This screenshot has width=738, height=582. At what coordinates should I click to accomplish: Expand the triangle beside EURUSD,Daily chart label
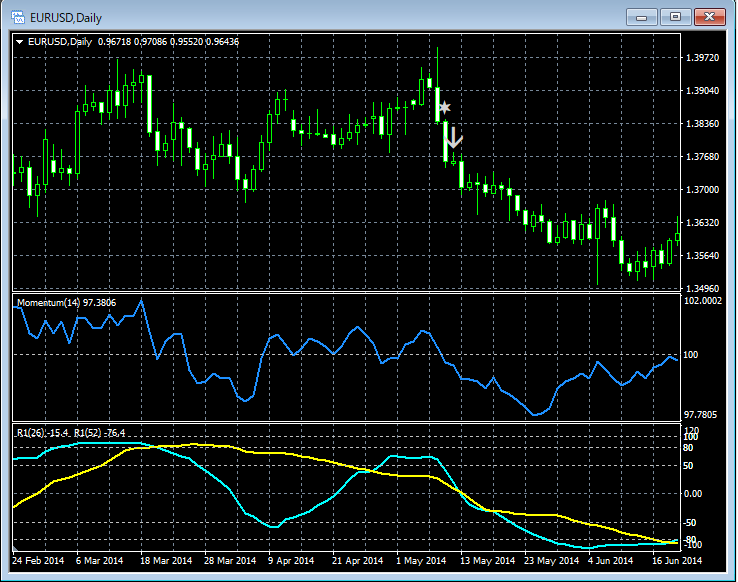(x=20, y=41)
